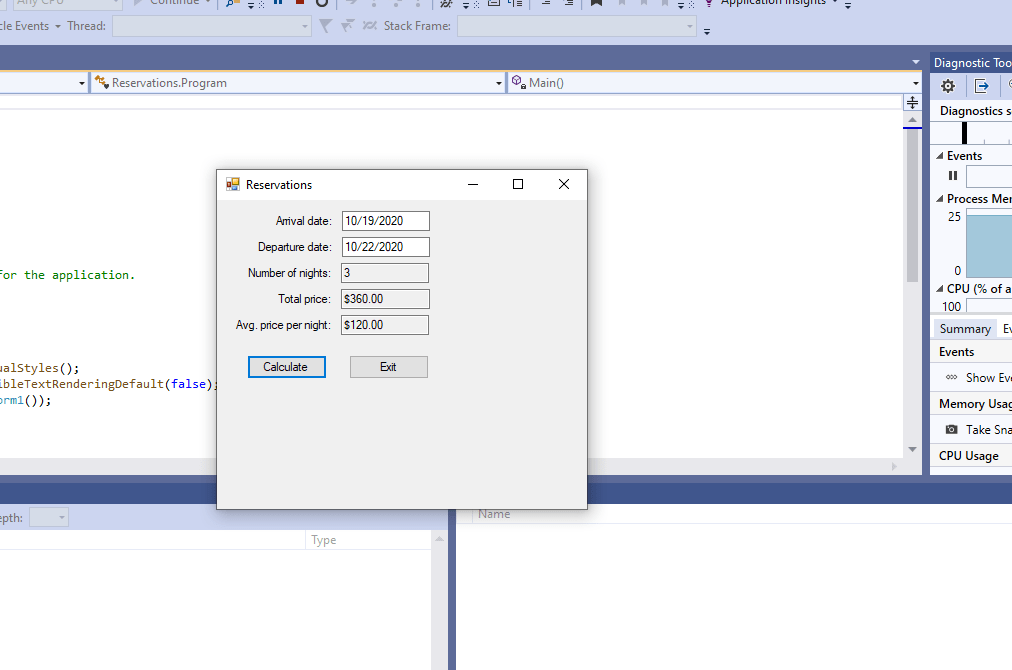The width and height of the screenshot is (1012, 670).
Task: Open the depth dropdown in bottom panel
Action: (61, 517)
